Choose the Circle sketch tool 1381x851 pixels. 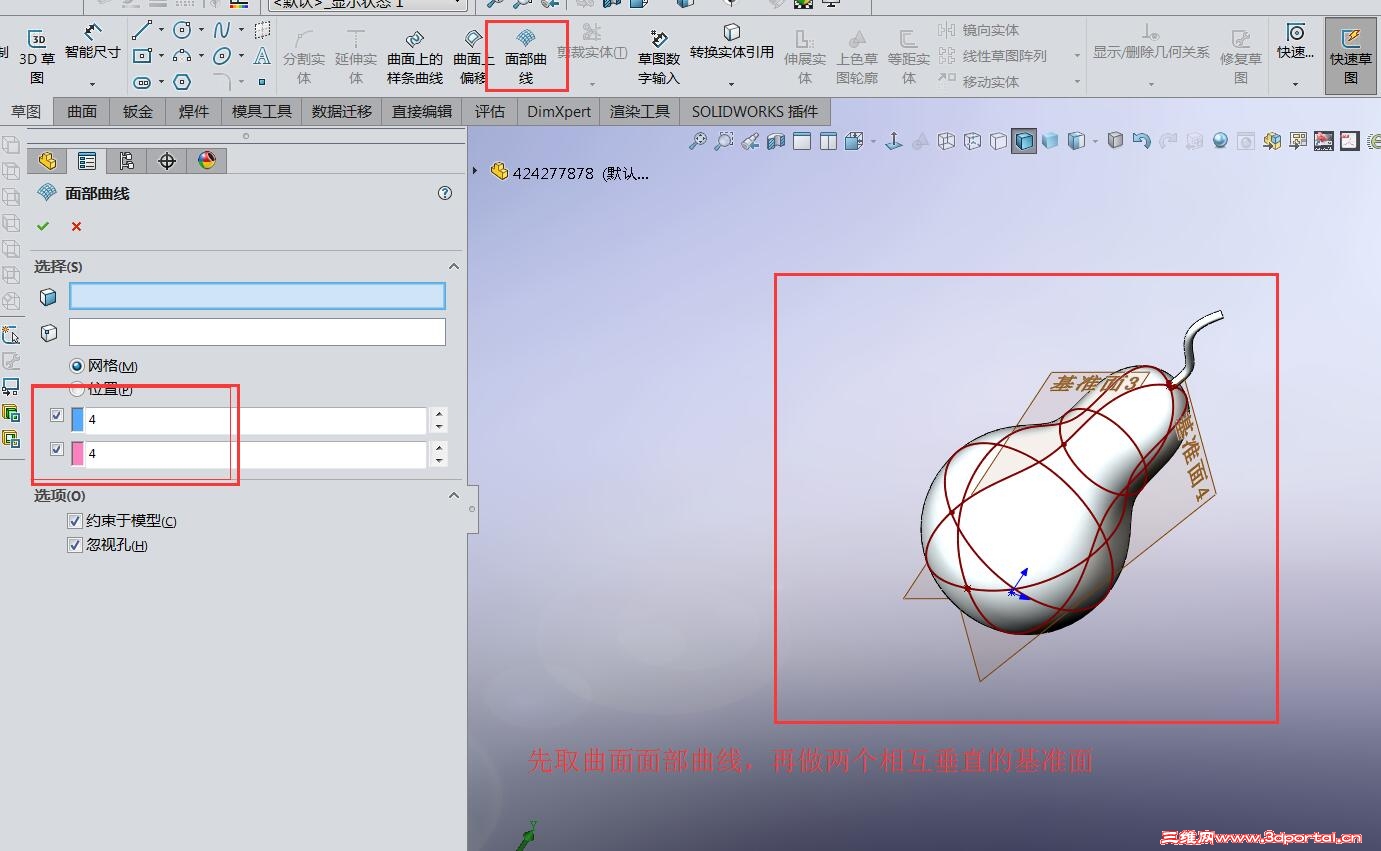(182, 31)
